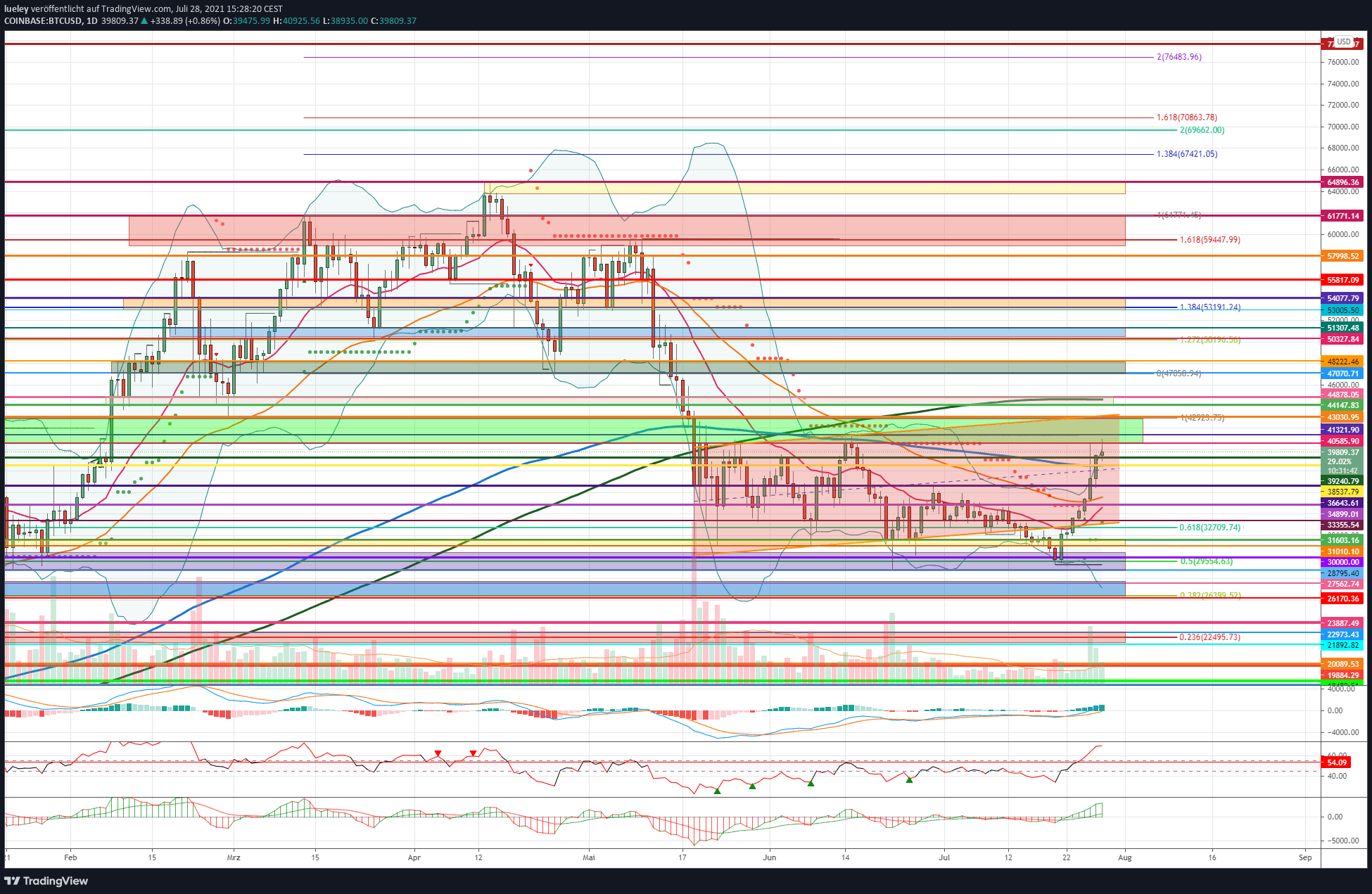Select the 21892.82 cyan price label
The width and height of the screenshot is (1372, 894).
pyautogui.click(x=1342, y=645)
